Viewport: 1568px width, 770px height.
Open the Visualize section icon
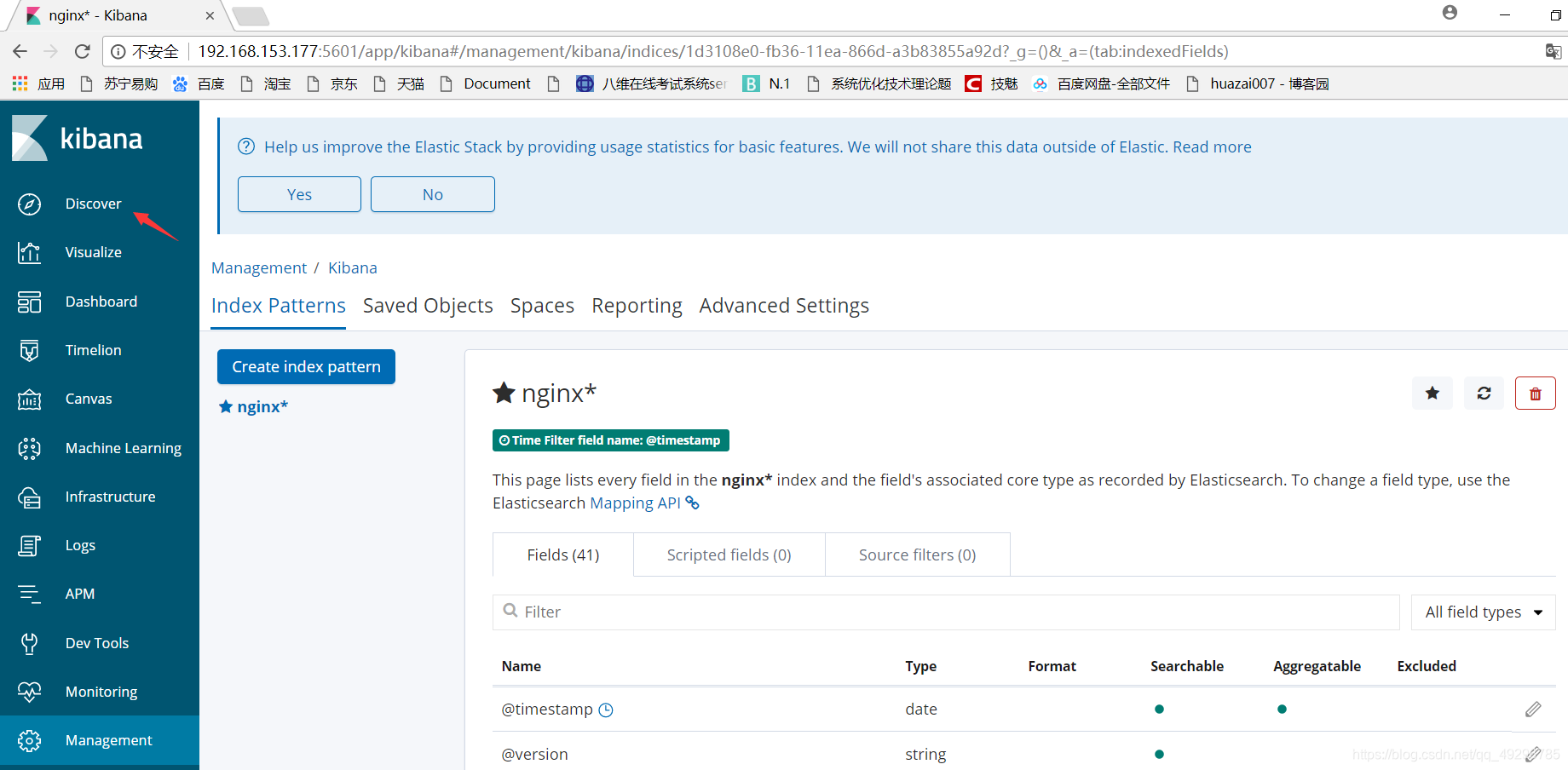pos(29,252)
